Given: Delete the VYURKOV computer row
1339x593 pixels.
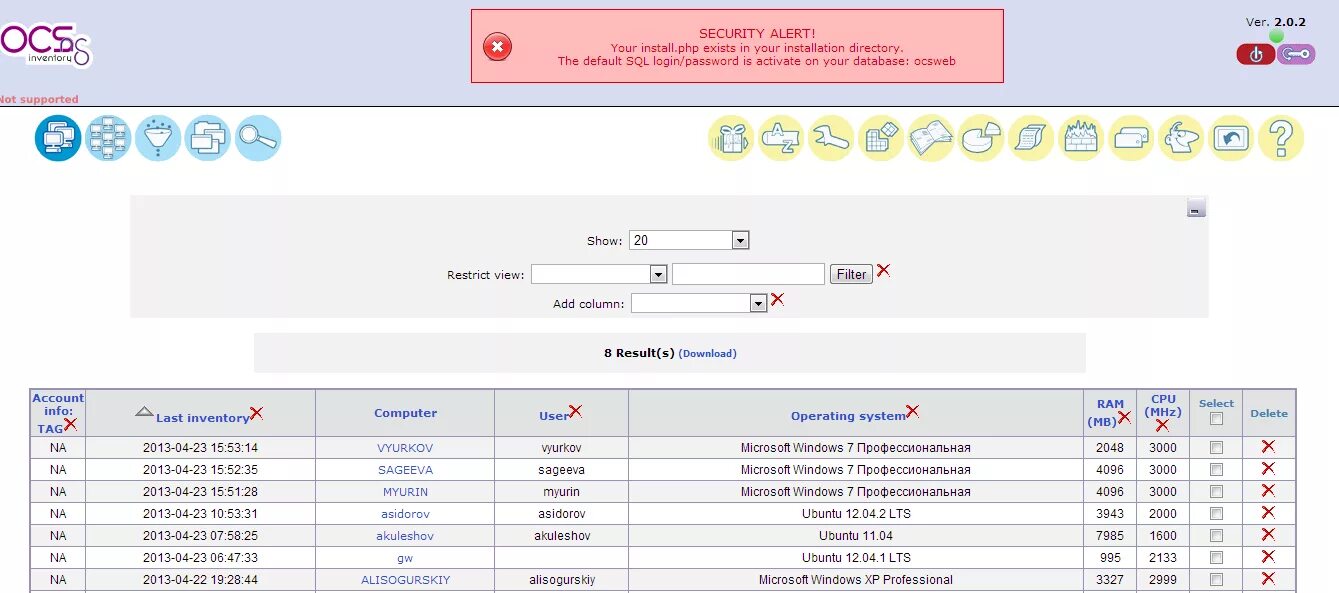Looking at the screenshot, I should coord(1268,446).
